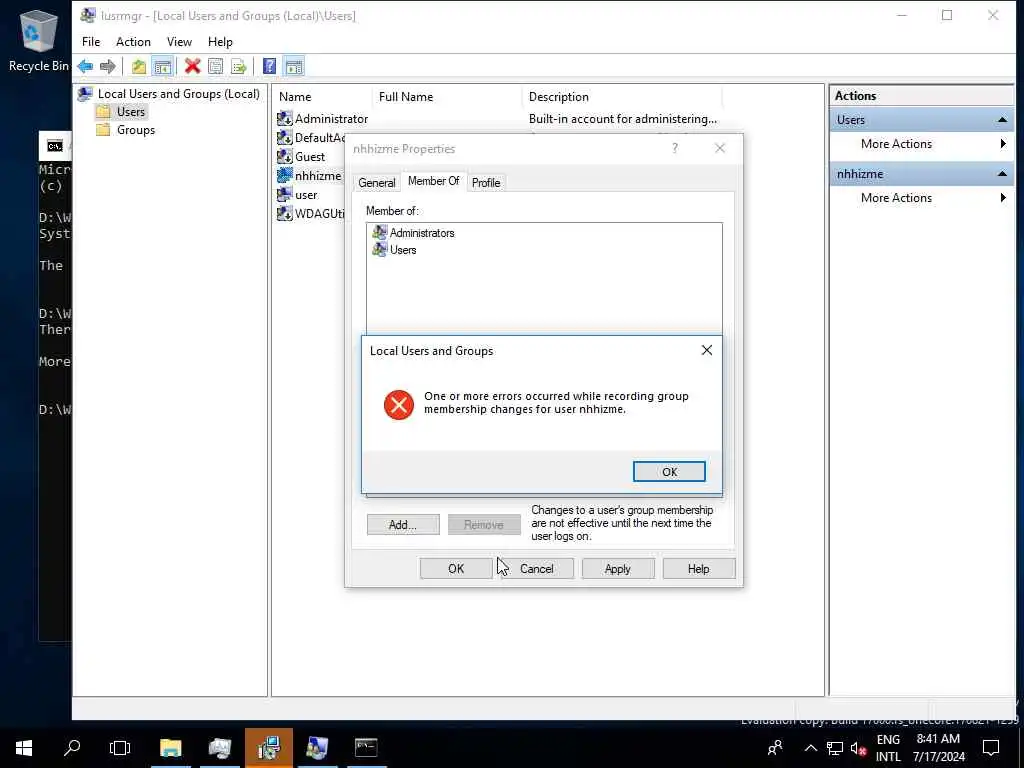Open the Windows Start menu
This screenshot has height=768, width=1024.
point(24,748)
